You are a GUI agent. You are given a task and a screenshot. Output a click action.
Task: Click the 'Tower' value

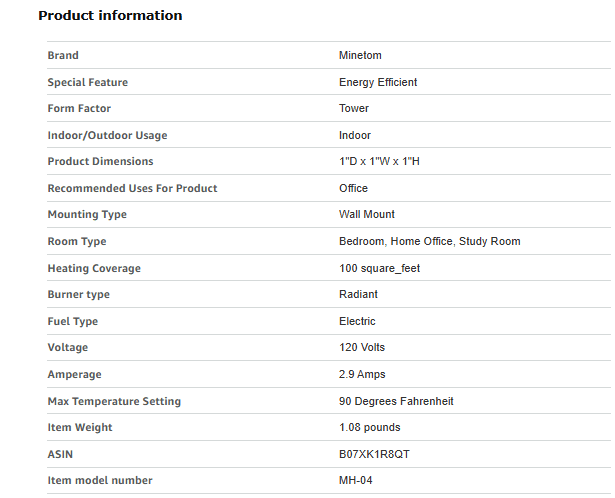[354, 108]
